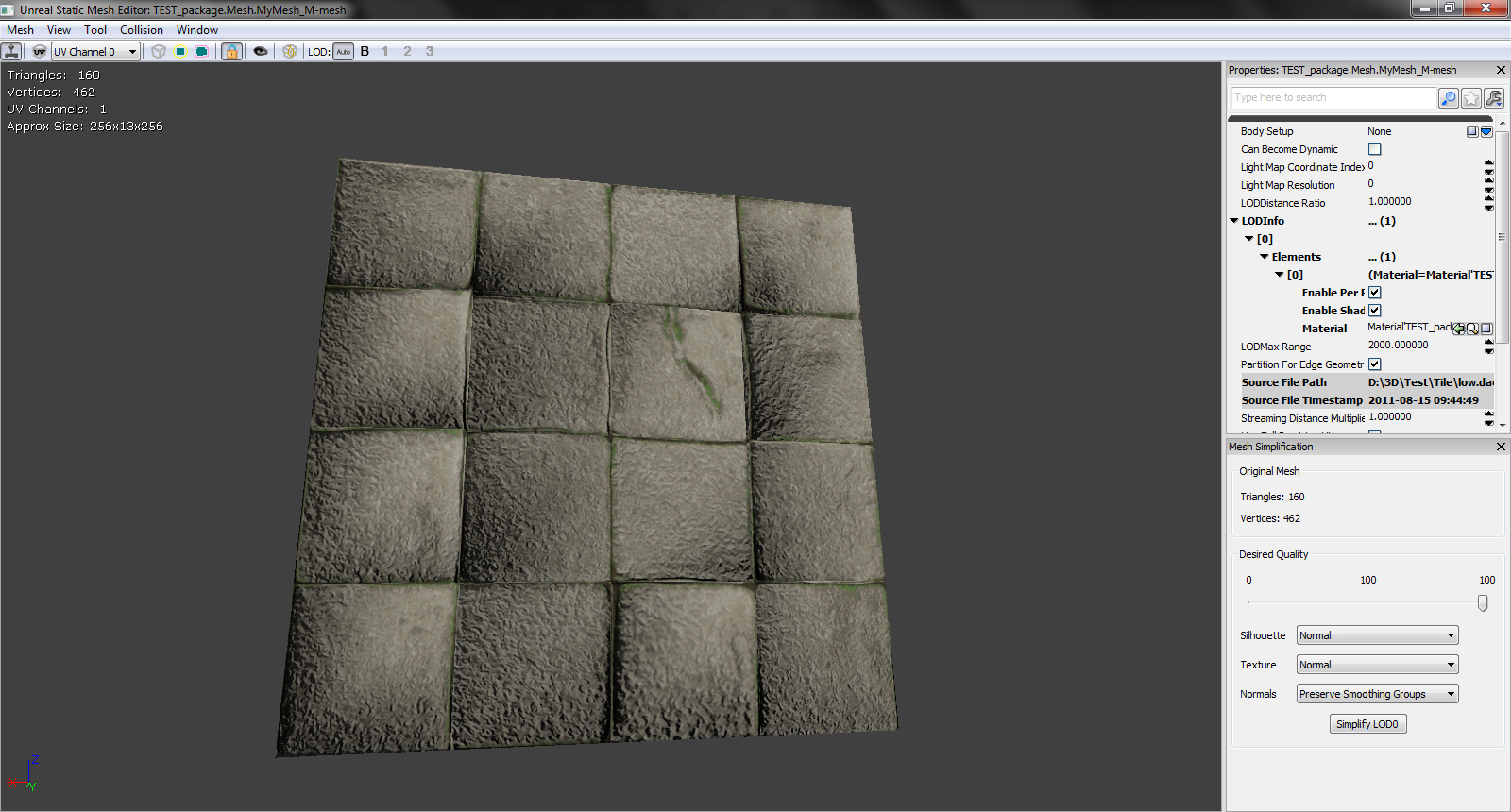Toggle the wireframe bounds cube icon

point(158,52)
